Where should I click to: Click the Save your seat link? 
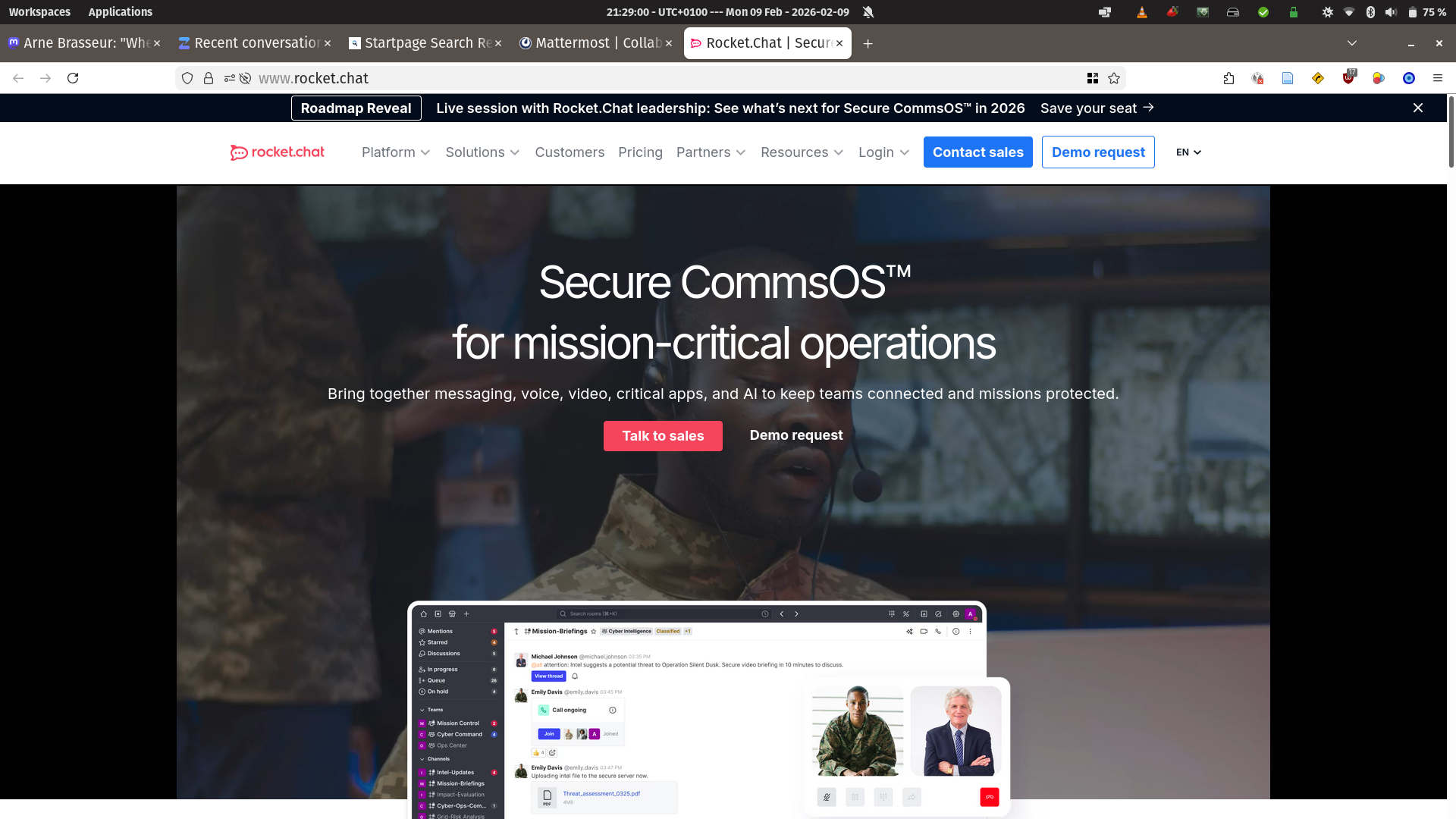coord(1097,108)
